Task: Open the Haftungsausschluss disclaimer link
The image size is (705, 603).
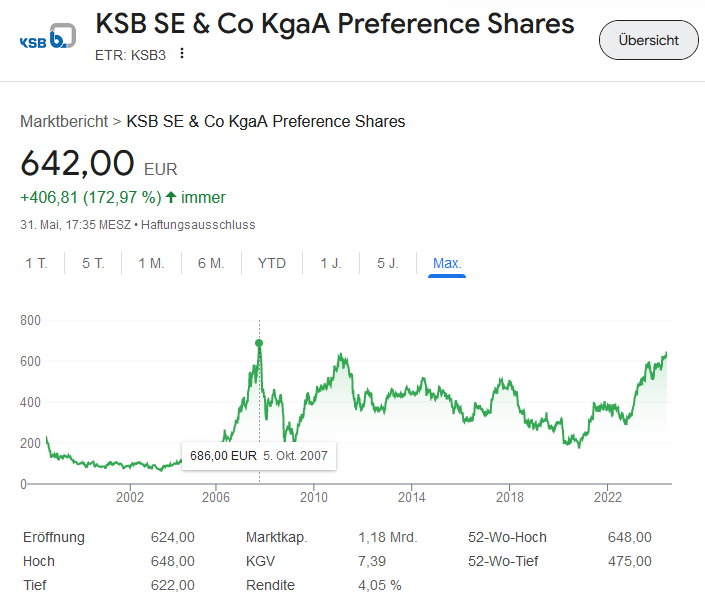Action: click(x=198, y=225)
